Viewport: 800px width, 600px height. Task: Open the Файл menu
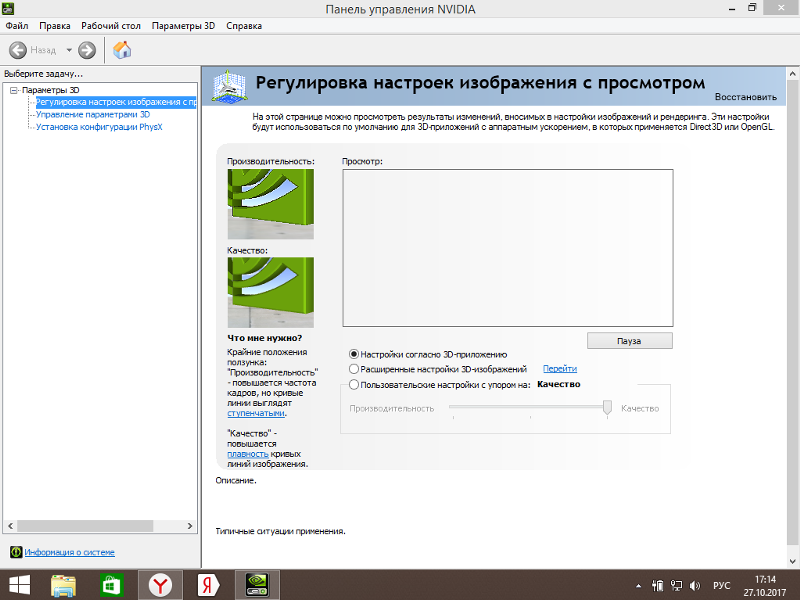coord(17,26)
